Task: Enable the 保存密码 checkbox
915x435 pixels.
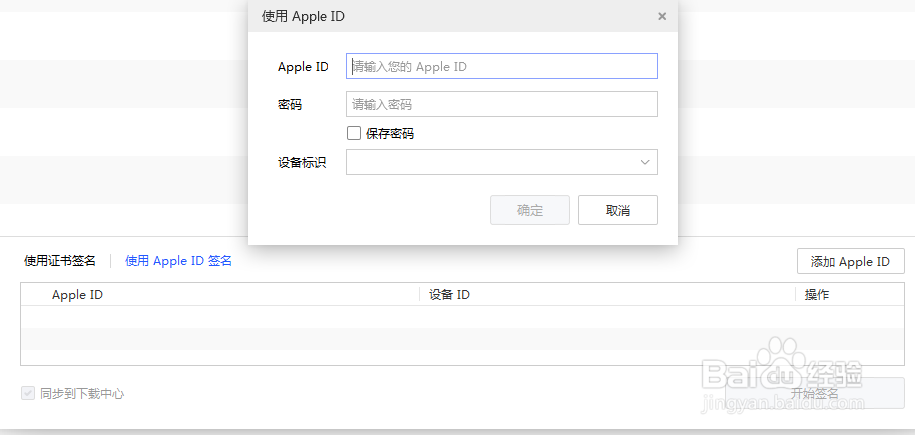Action: point(354,134)
